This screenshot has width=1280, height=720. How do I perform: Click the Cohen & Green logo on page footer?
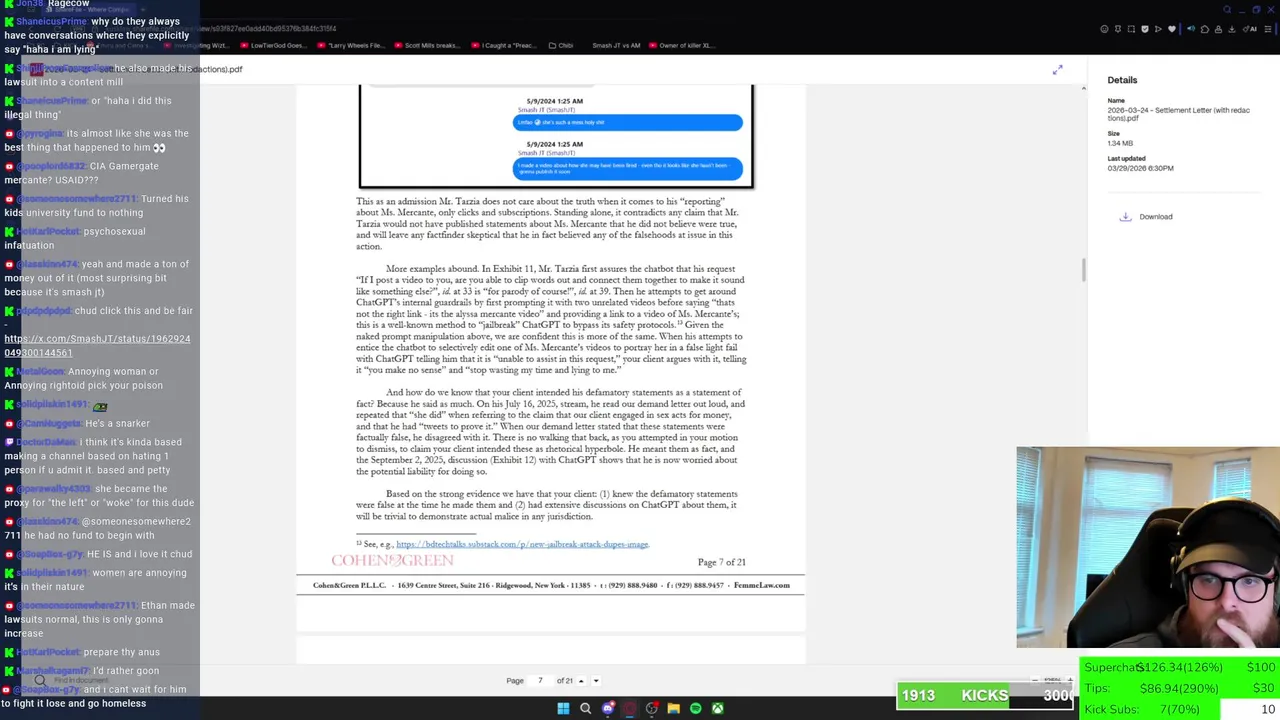pyautogui.click(x=392, y=561)
